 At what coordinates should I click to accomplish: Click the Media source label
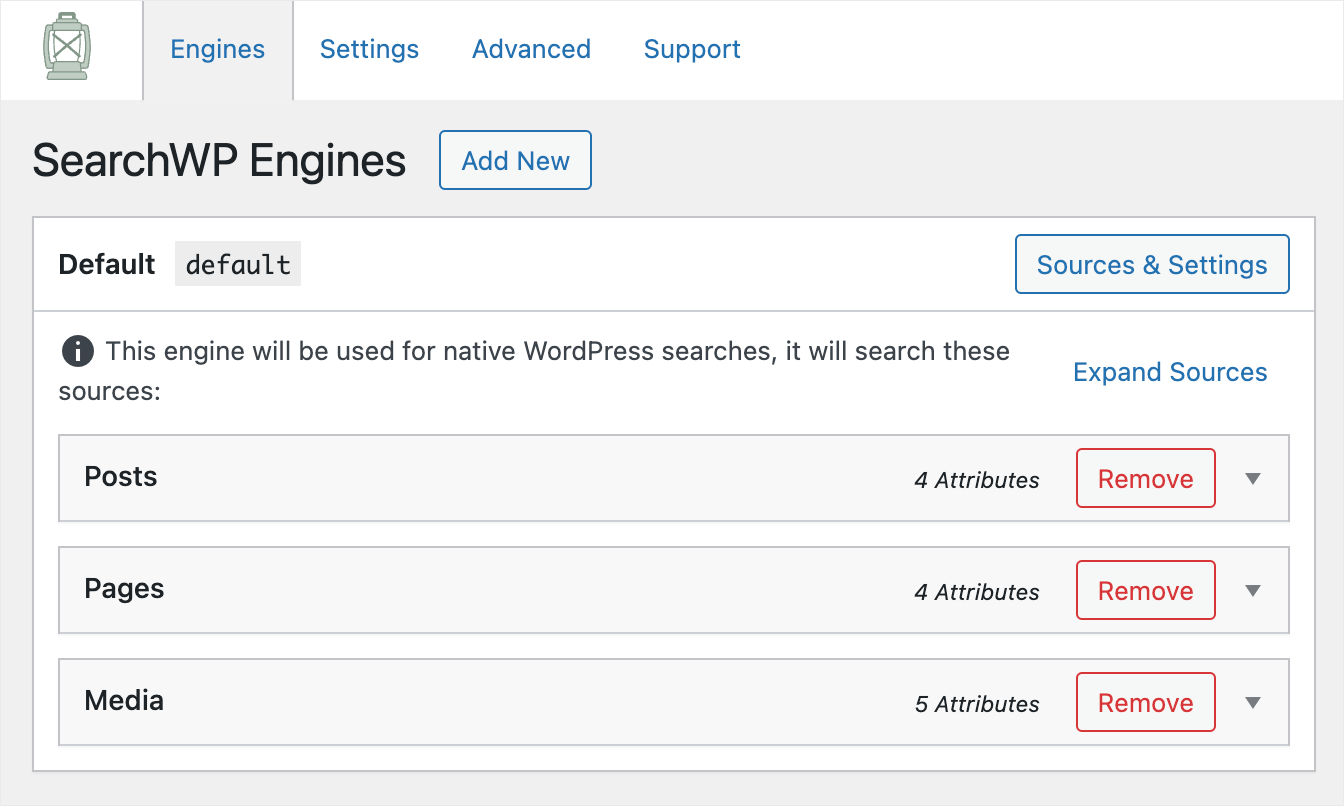(124, 701)
